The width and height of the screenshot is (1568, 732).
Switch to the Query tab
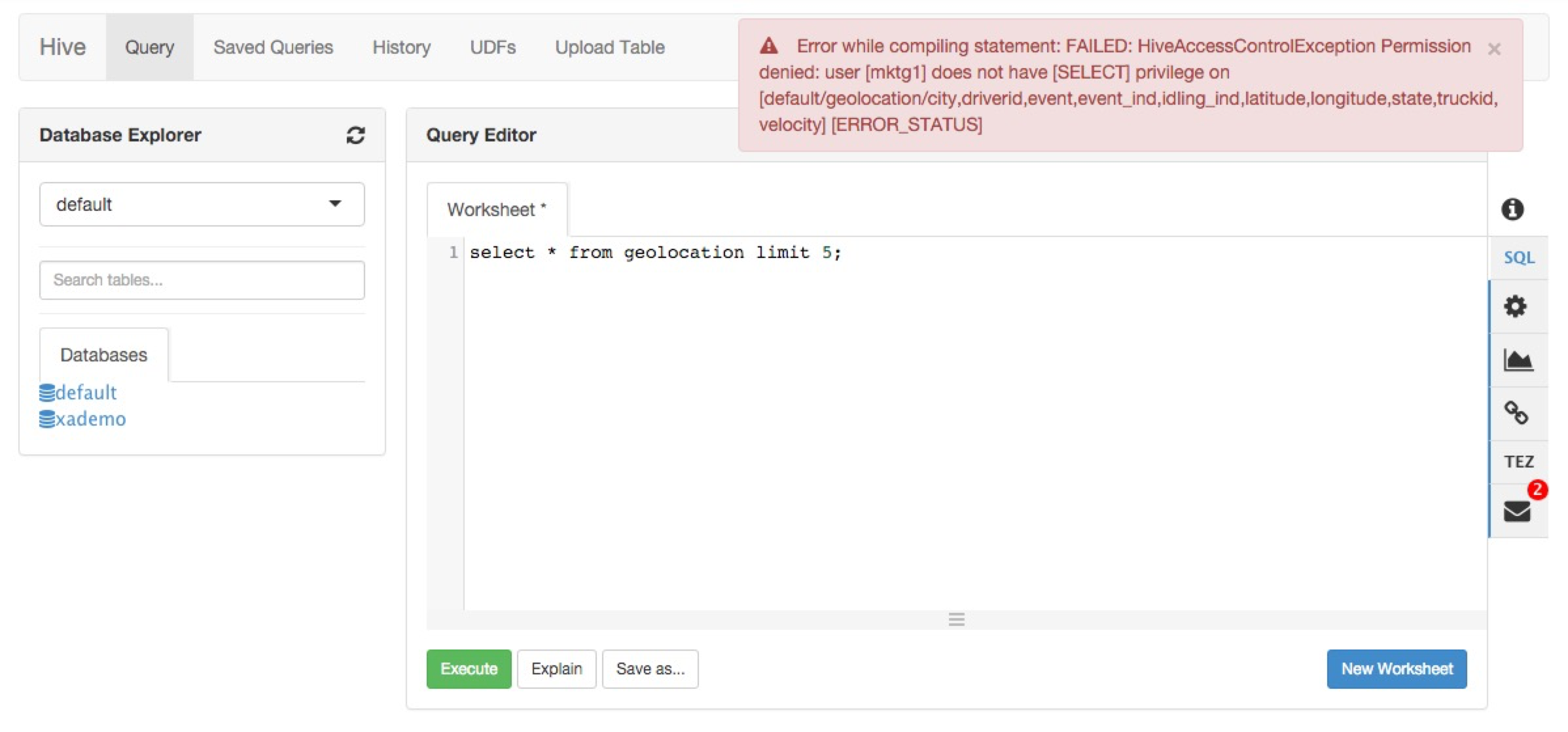click(149, 47)
